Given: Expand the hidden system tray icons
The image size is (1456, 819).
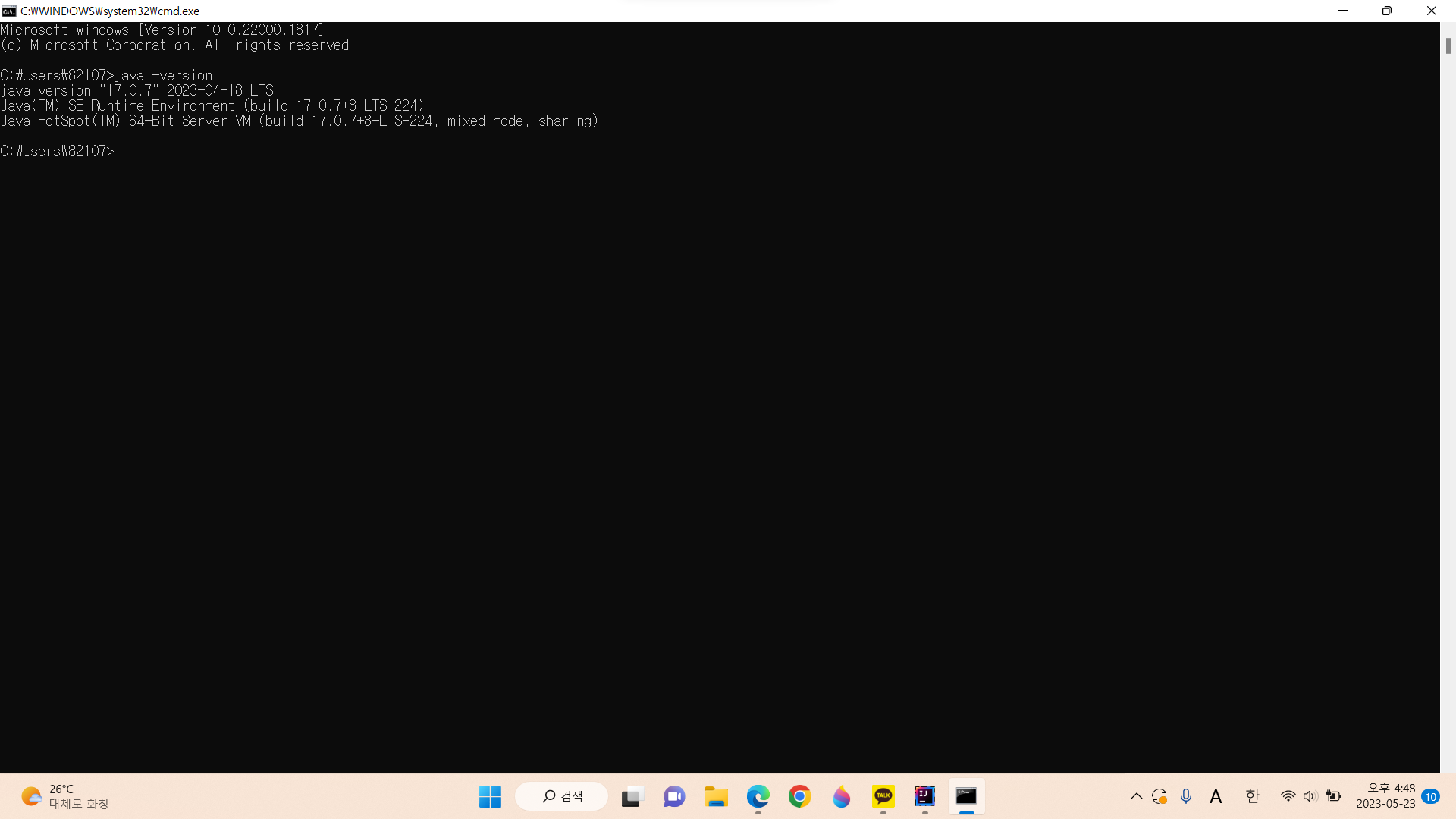Looking at the screenshot, I should click(x=1136, y=796).
